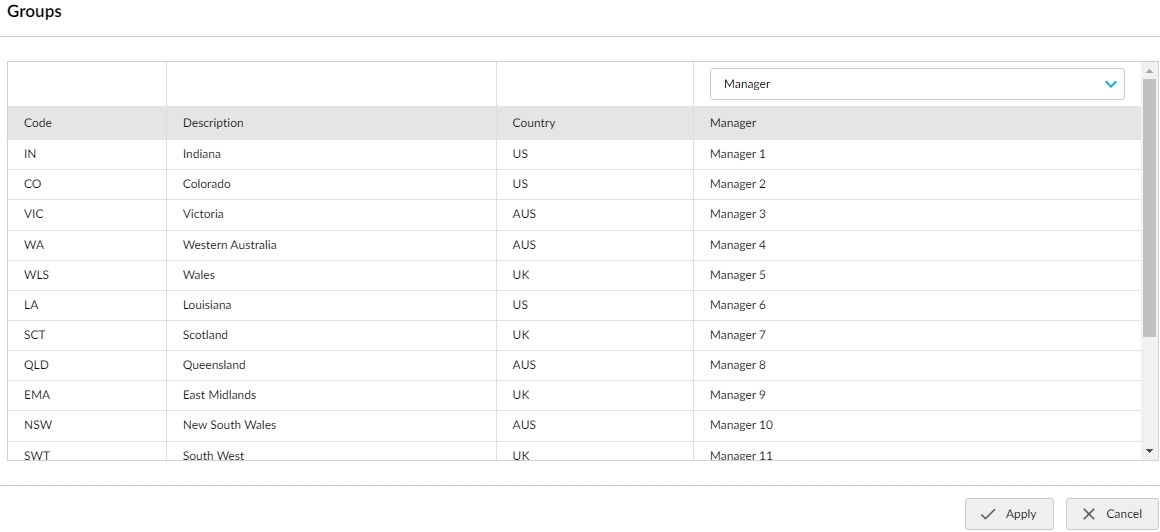Image resolution: width=1160 pixels, height=532 pixels.
Task: Click the Scotland row entry
Action: pos(205,335)
